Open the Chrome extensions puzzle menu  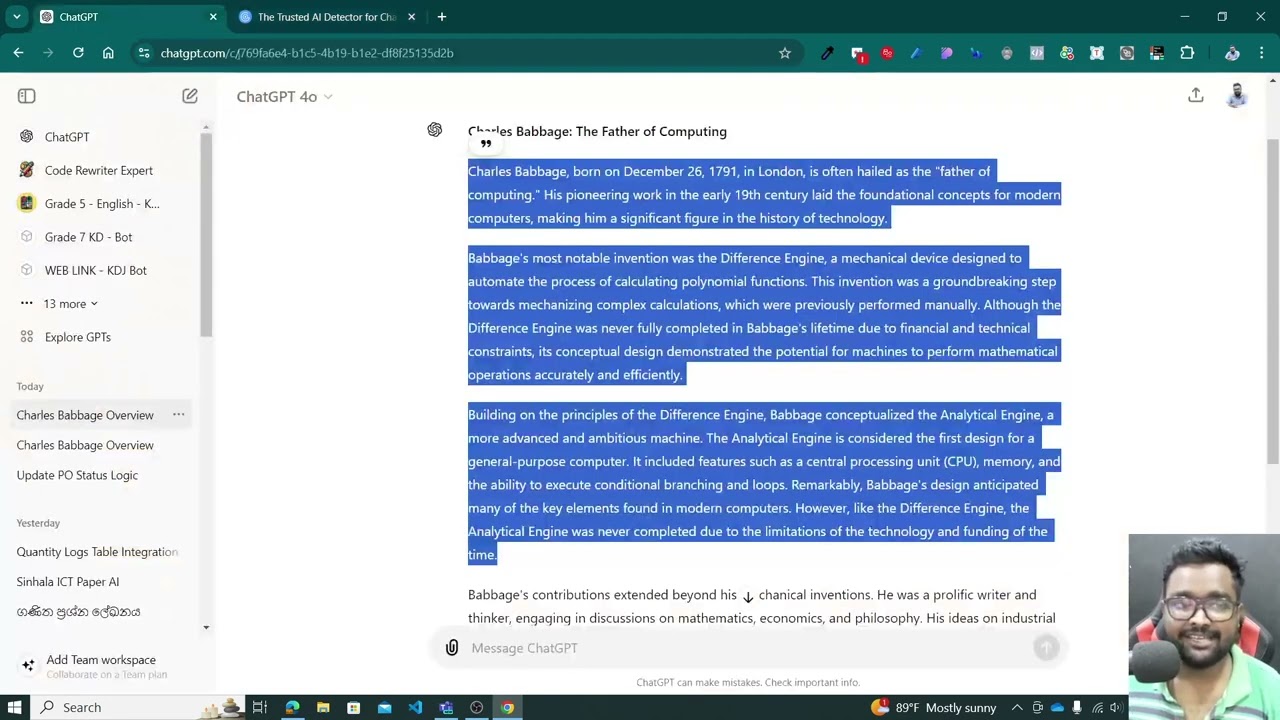click(1187, 53)
